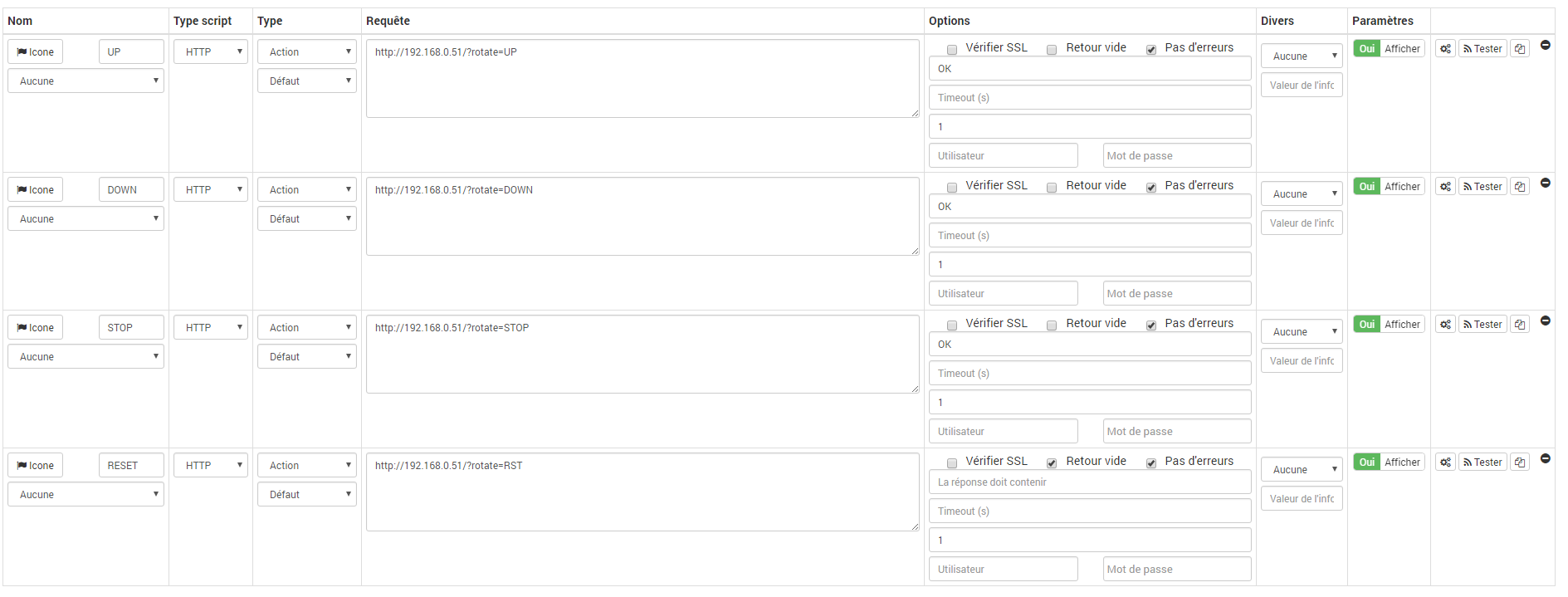The image size is (1568, 597).
Task: Delete the STOP command row
Action: coord(1546,321)
